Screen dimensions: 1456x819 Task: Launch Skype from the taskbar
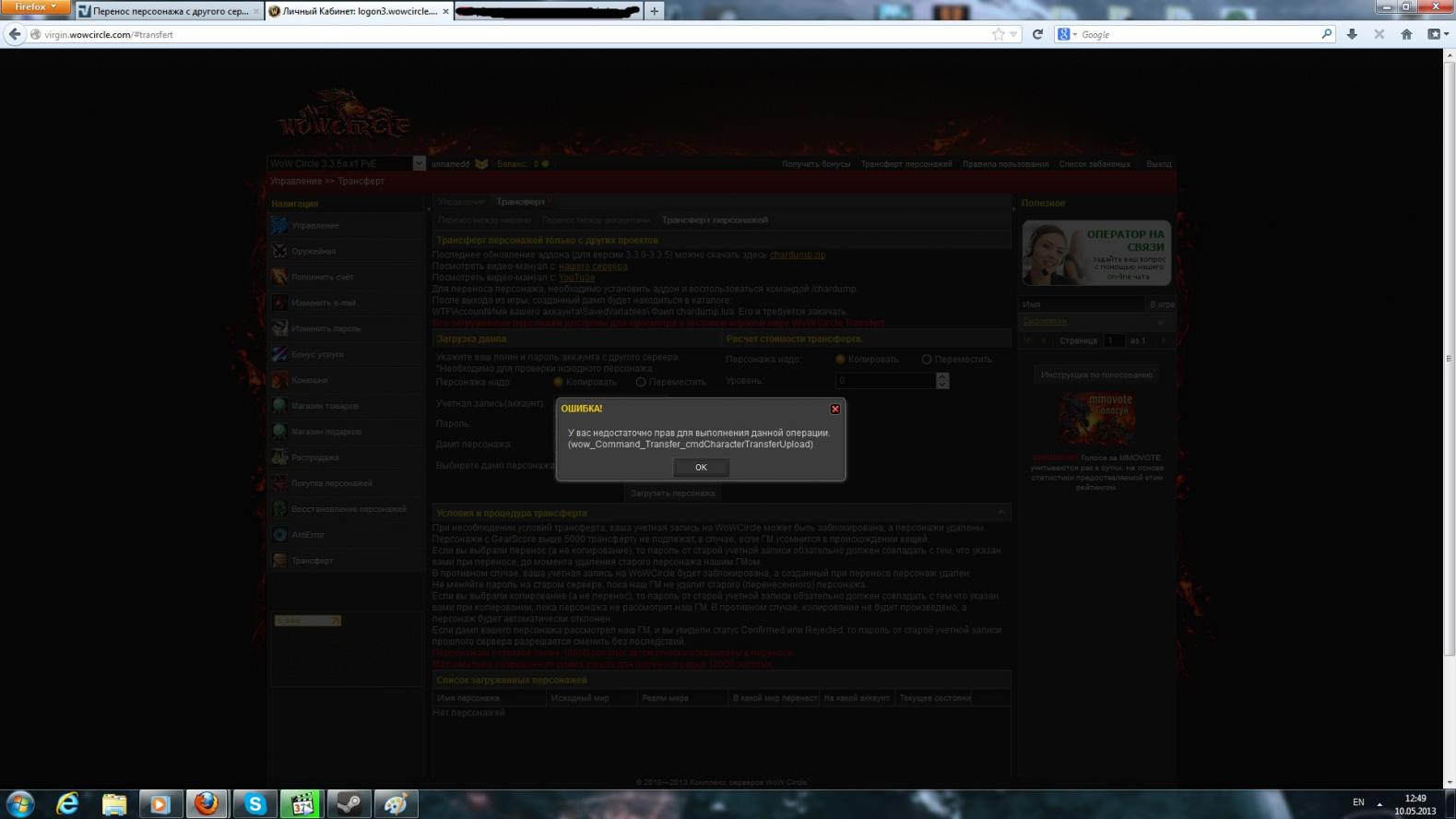(x=254, y=804)
